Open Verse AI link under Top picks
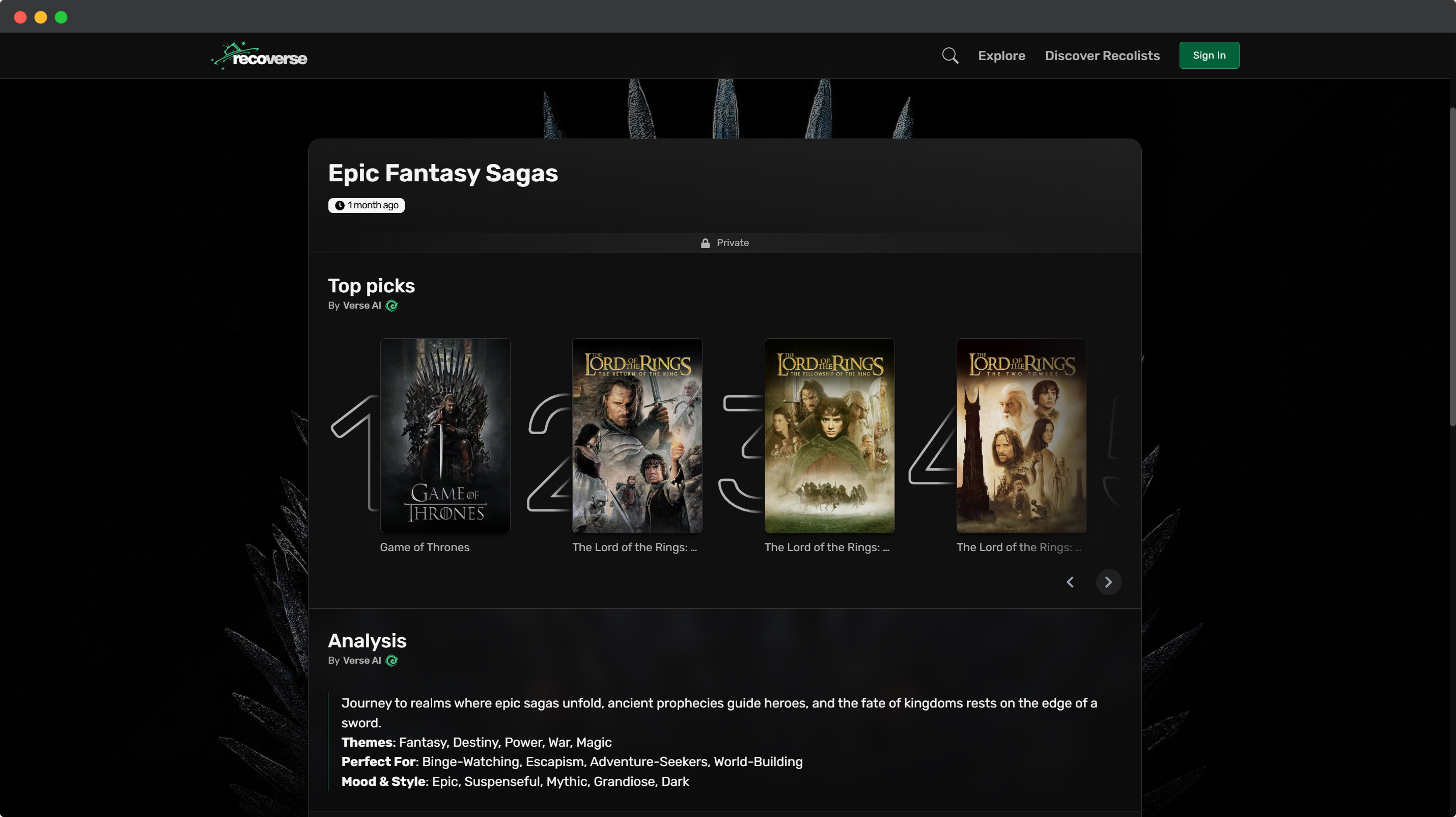The width and height of the screenshot is (1456, 817). pos(362,305)
